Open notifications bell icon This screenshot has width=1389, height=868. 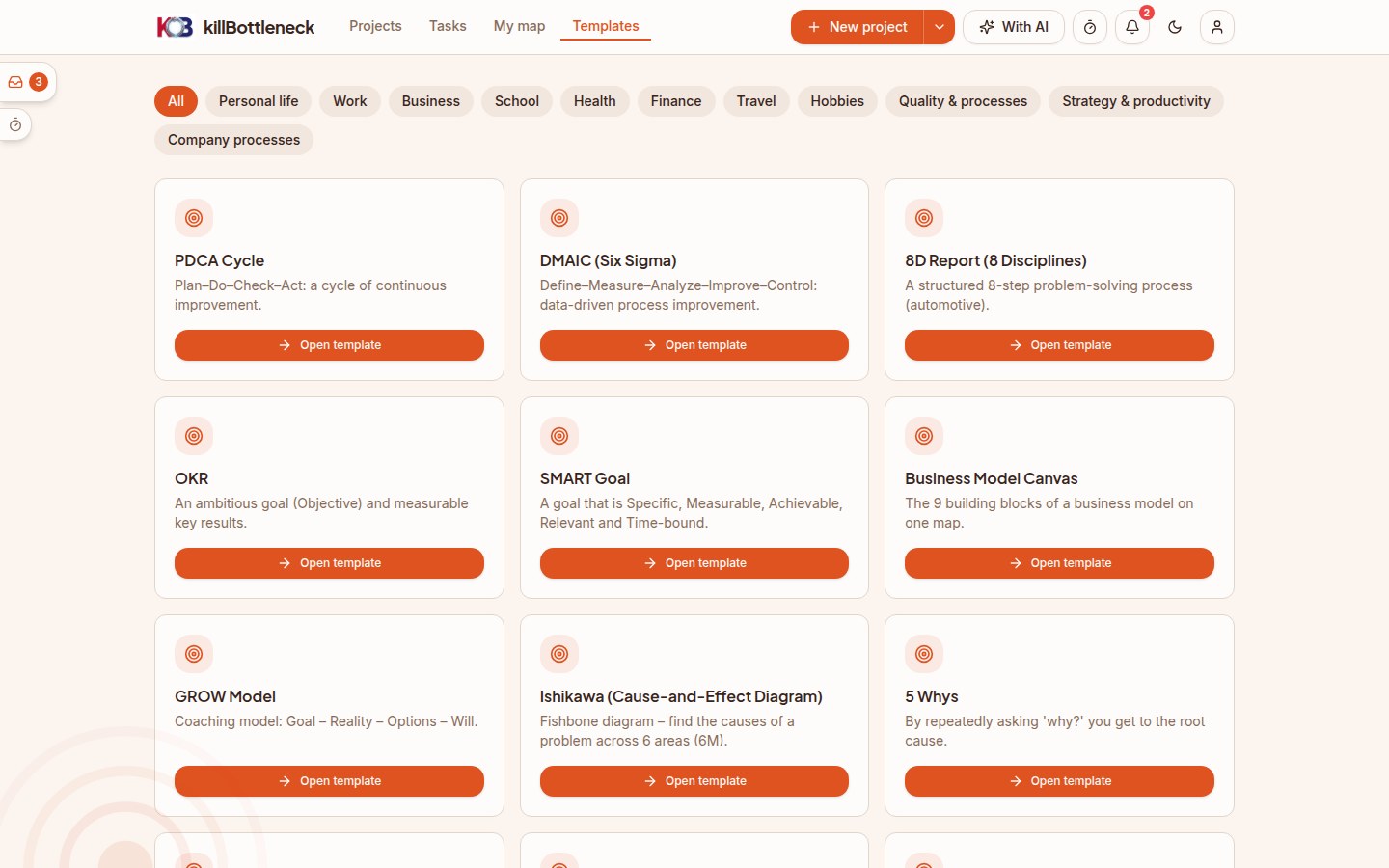coord(1132,27)
